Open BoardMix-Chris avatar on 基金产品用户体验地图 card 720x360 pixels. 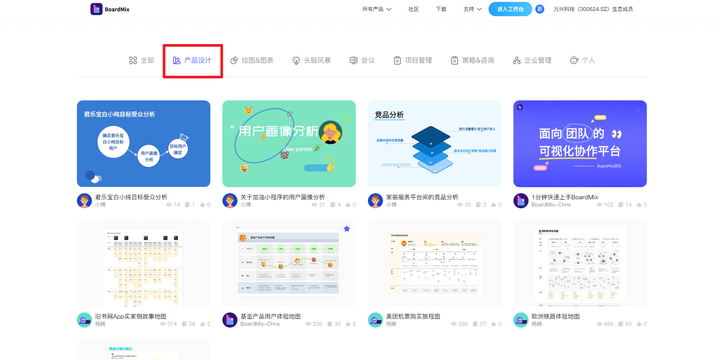coord(230,320)
